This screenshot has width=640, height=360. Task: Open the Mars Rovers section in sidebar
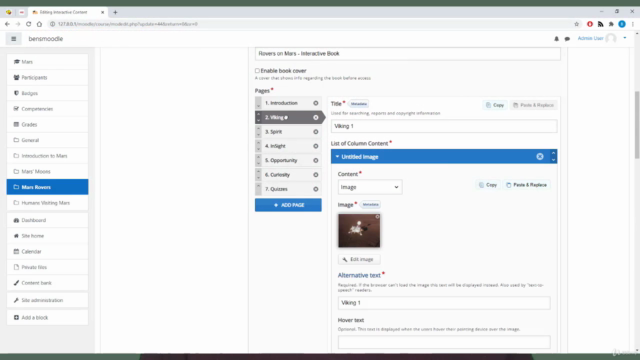(x=47, y=187)
